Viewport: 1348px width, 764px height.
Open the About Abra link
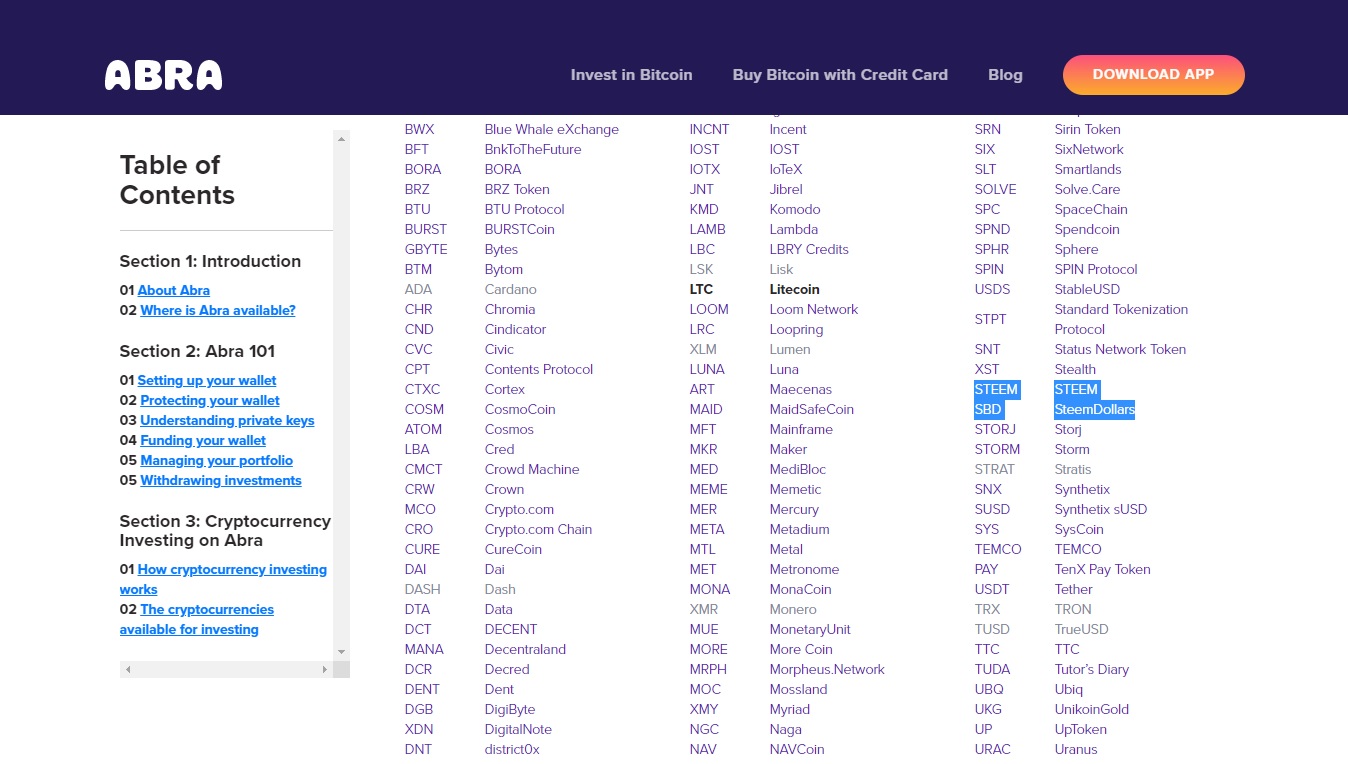173,291
